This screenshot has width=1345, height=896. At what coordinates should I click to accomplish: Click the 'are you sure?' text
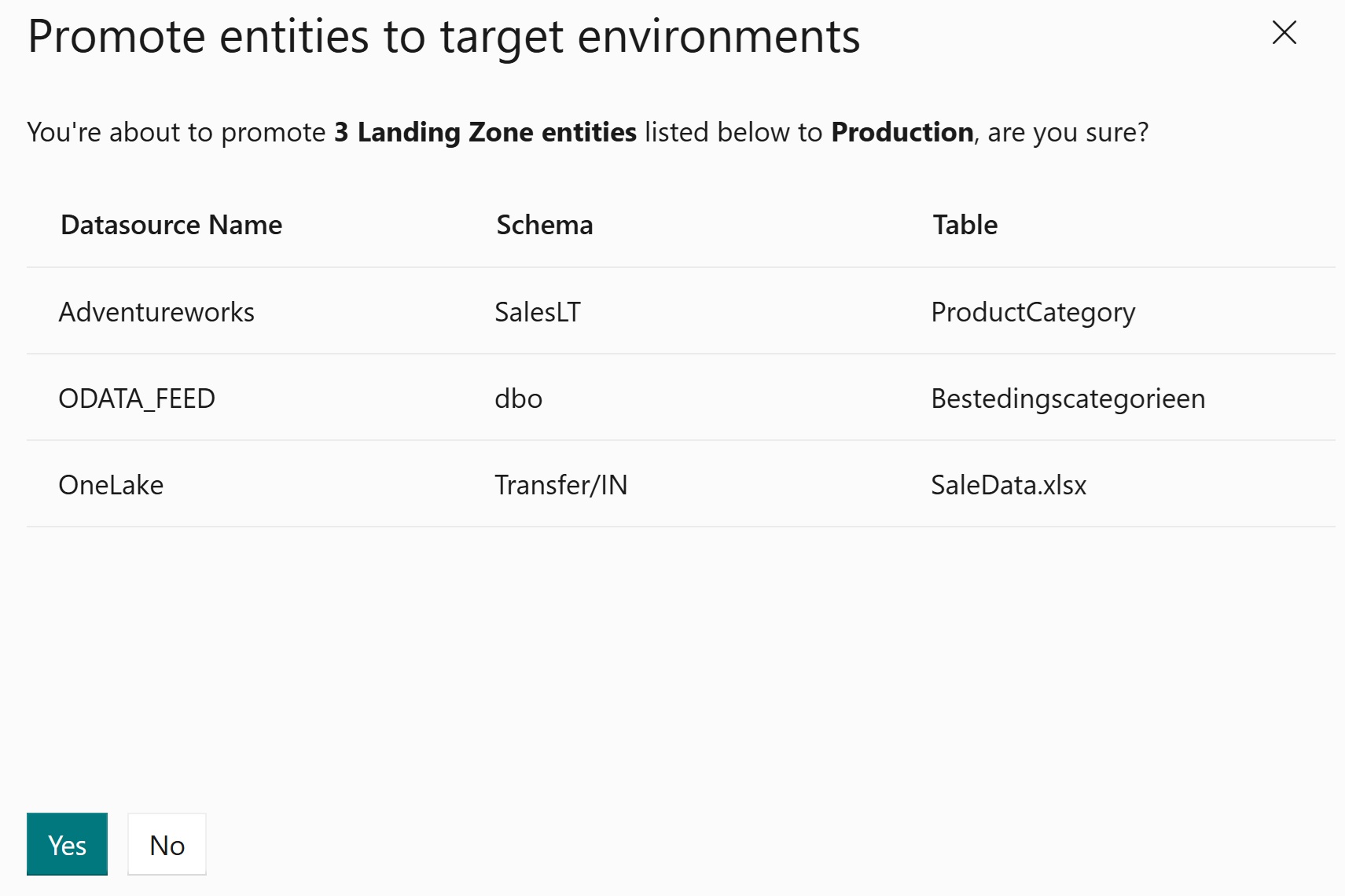[1068, 132]
